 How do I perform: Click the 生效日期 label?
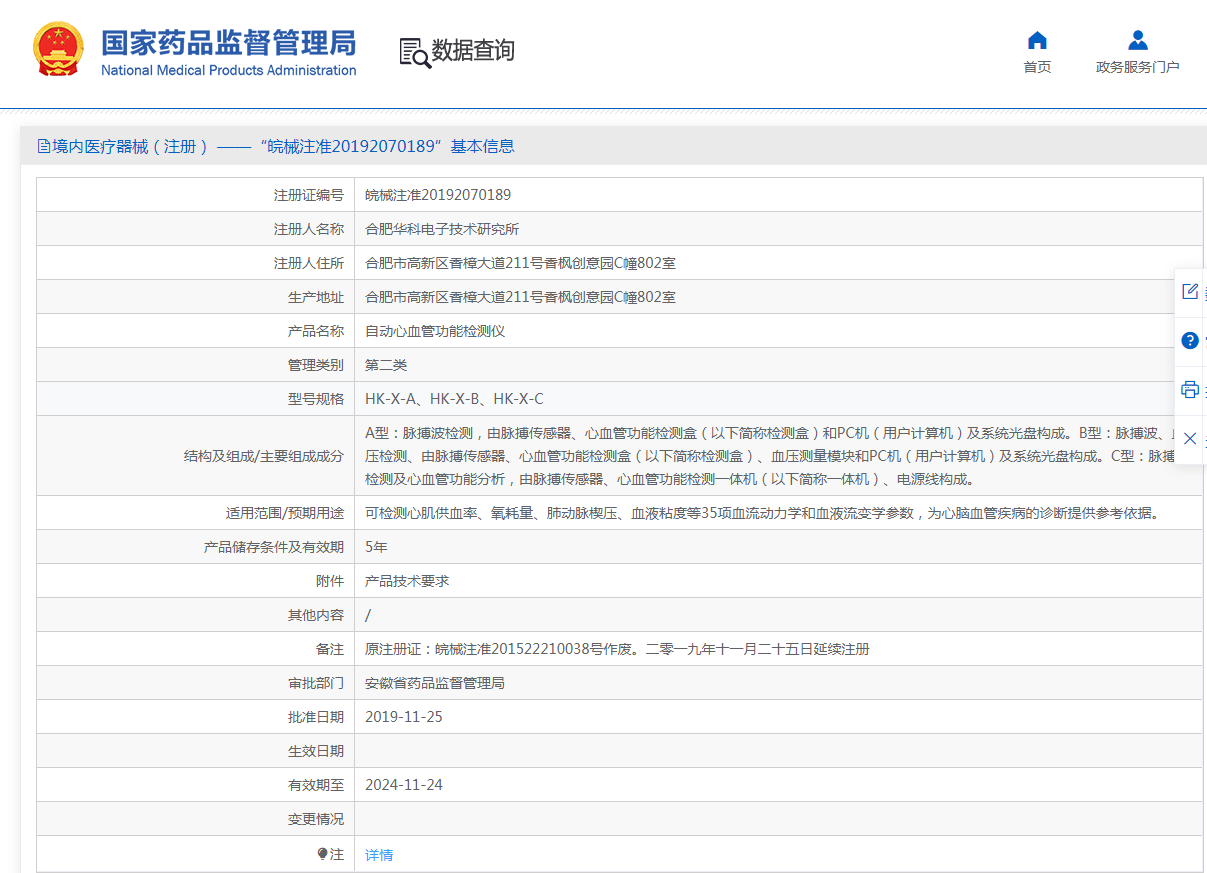pos(316,751)
